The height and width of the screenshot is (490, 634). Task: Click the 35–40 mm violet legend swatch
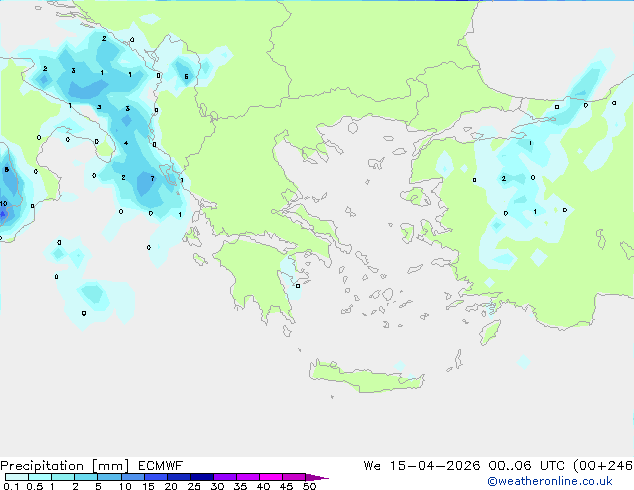pos(248,477)
